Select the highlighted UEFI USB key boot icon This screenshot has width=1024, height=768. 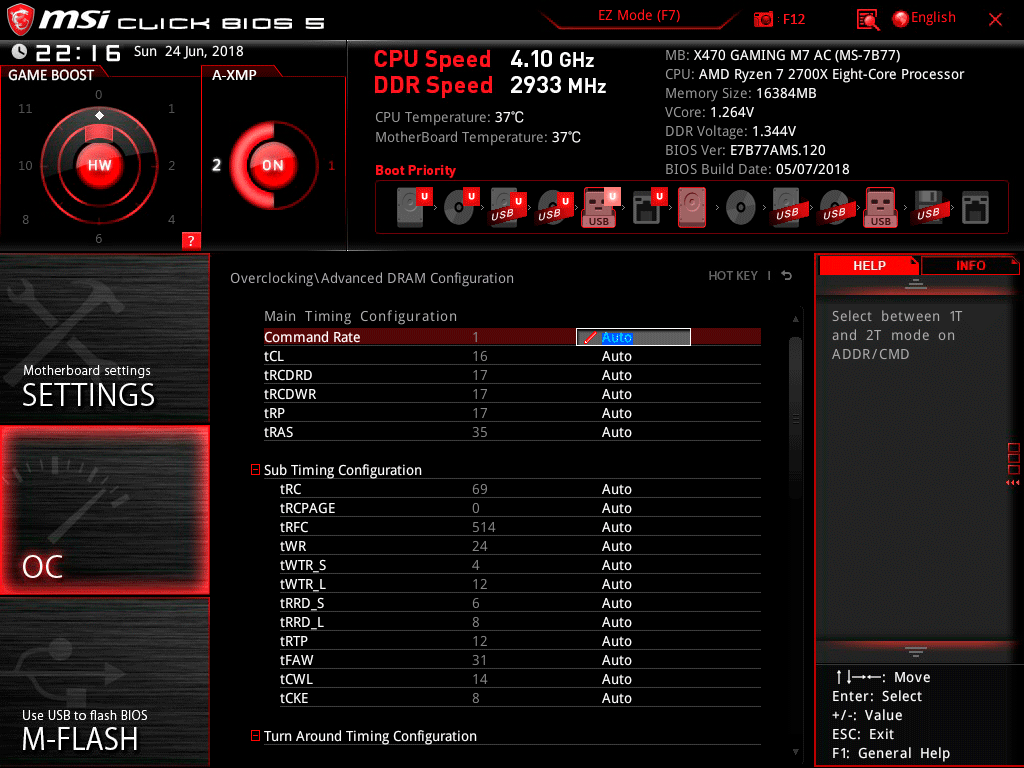(601, 207)
